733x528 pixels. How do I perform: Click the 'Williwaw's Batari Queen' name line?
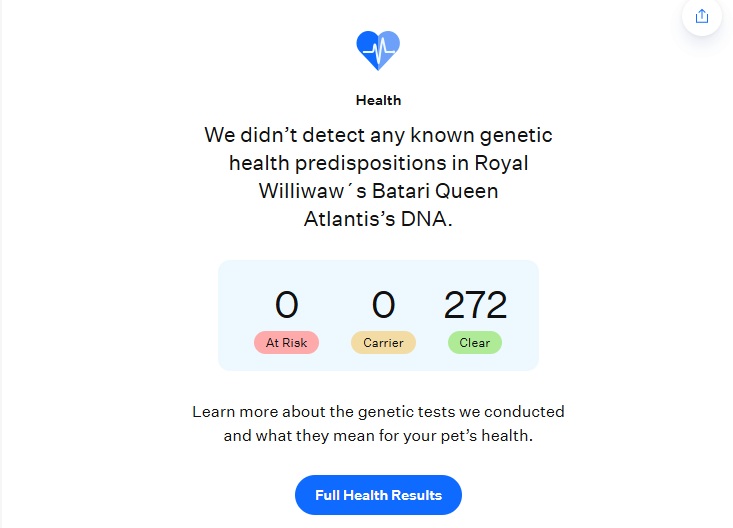tap(378, 190)
